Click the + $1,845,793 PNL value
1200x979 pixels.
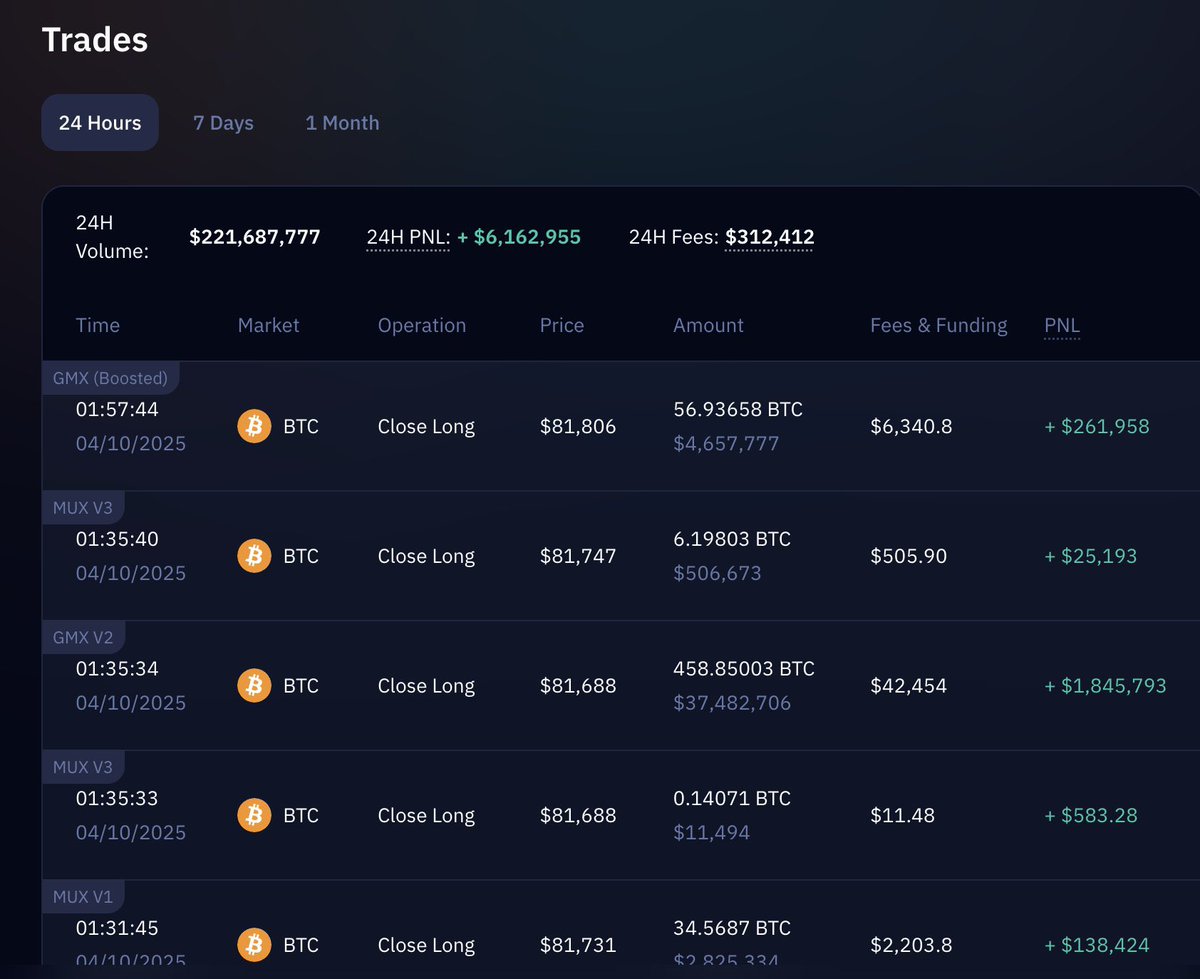(1105, 686)
